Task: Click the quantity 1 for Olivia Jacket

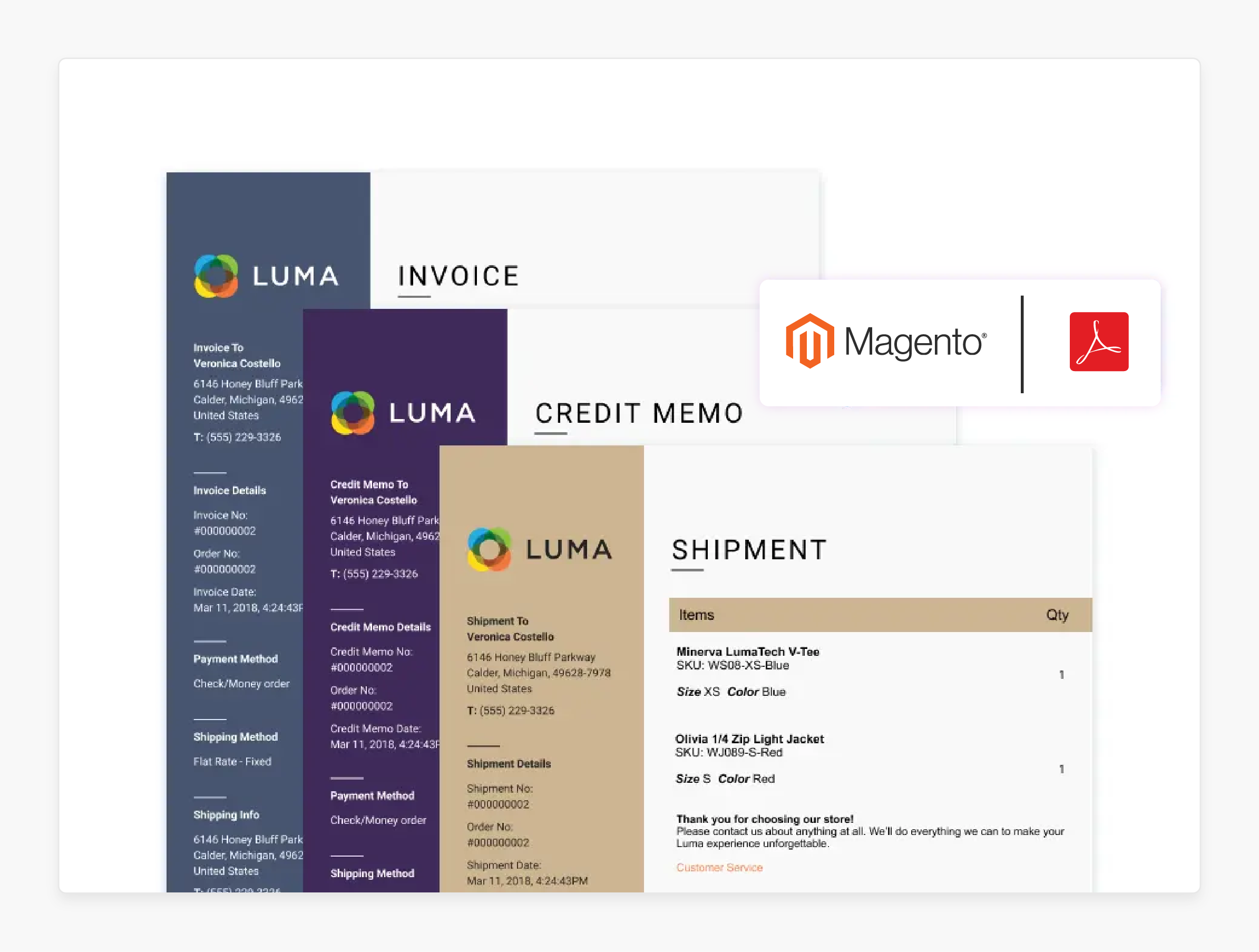Action: pos(1061,769)
